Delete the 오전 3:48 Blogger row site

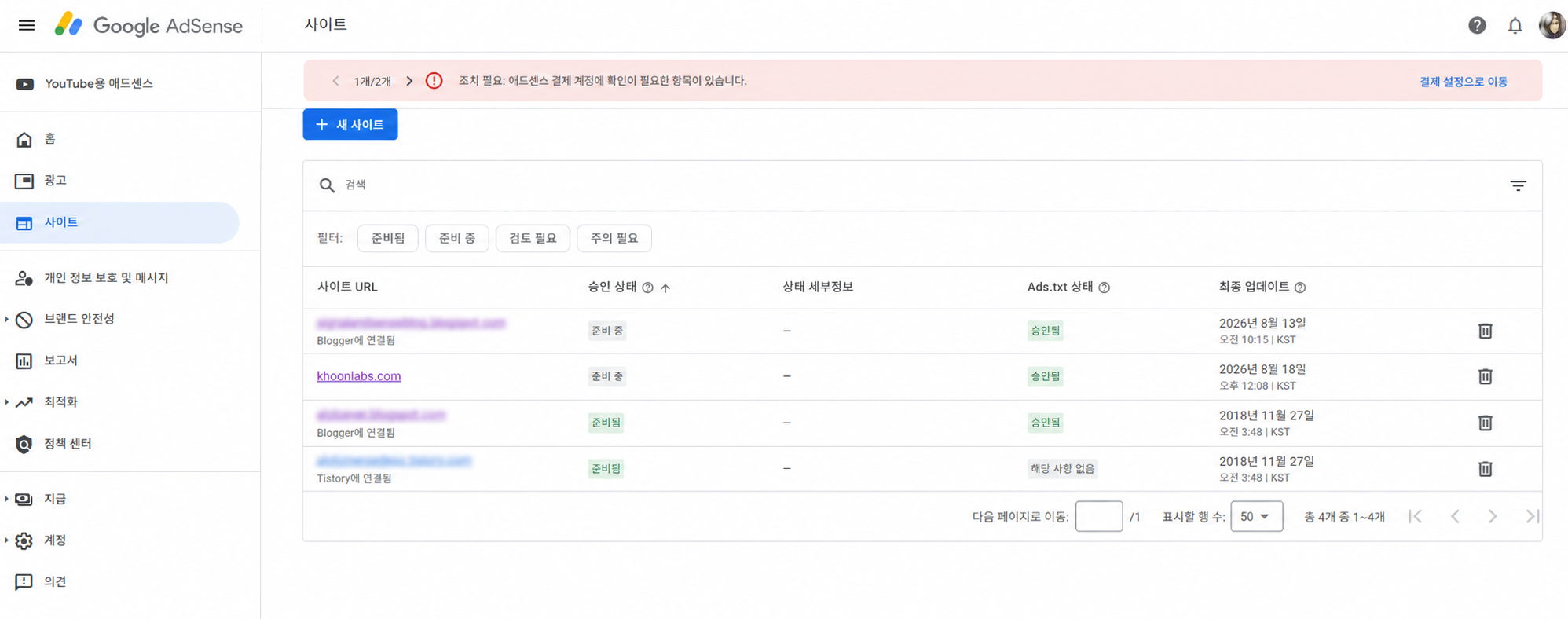1485,423
